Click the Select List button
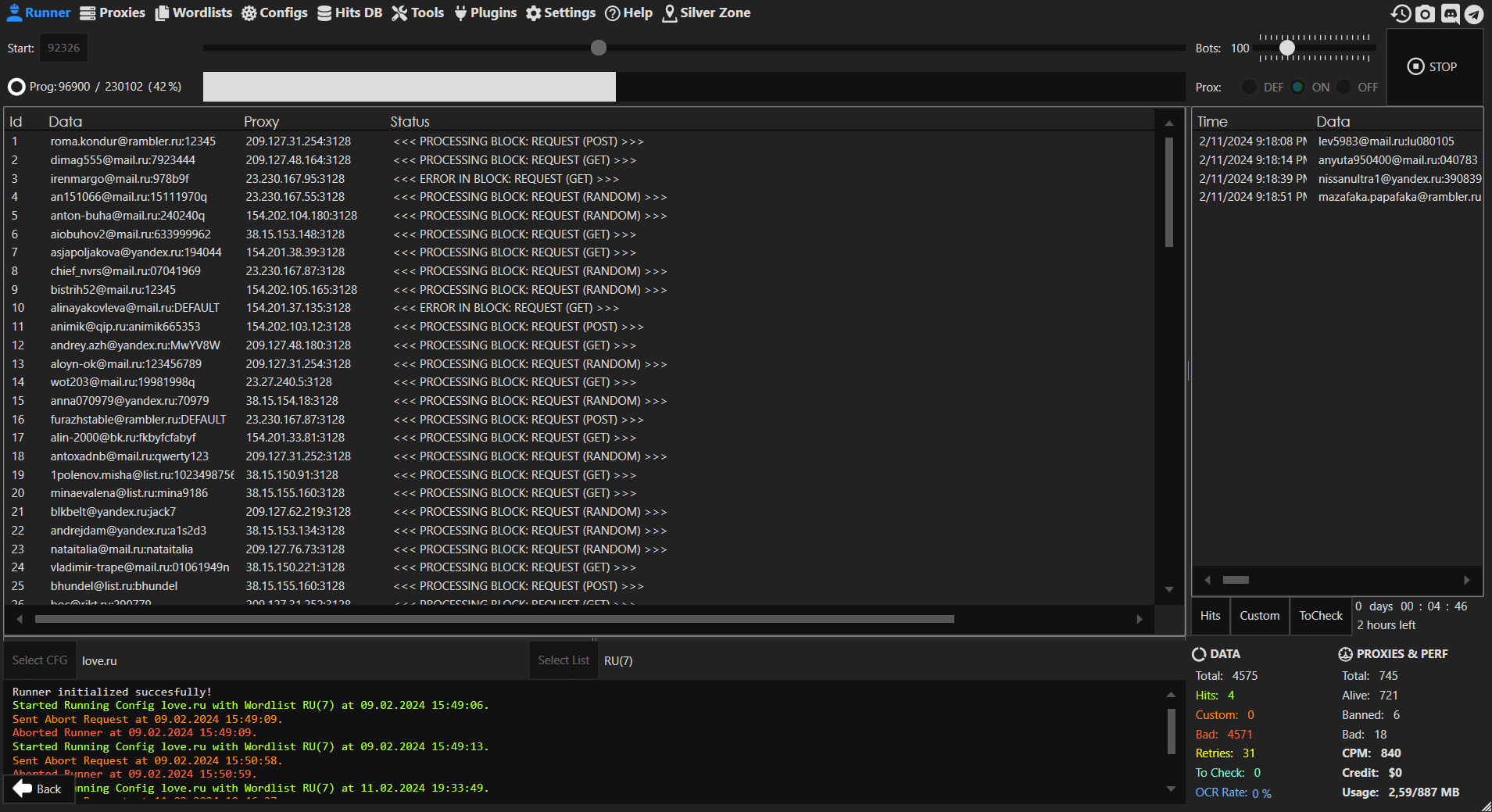Image resolution: width=1492 pixels, height=812 pixels. click(x=564, y=660)
